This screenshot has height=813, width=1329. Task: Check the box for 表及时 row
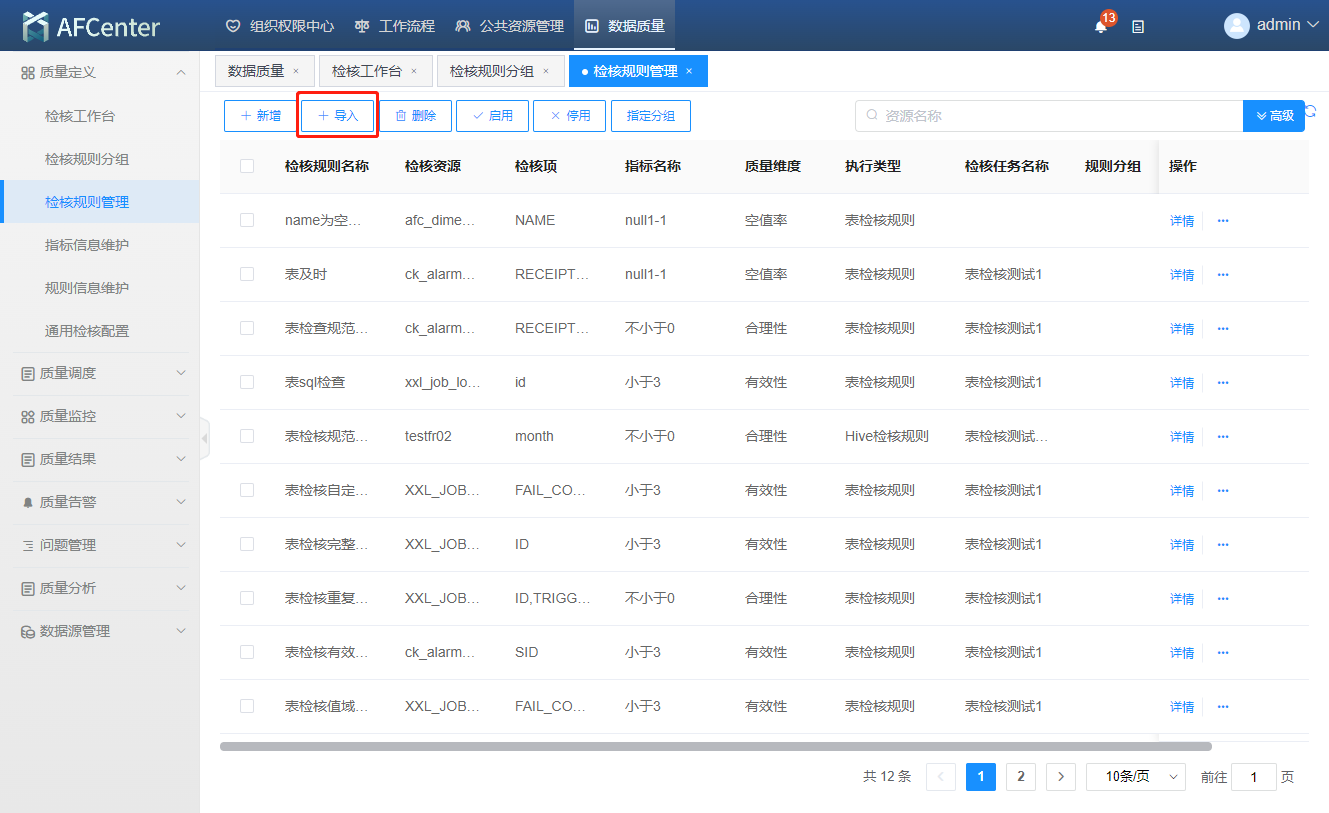click(x=247, y=274)
